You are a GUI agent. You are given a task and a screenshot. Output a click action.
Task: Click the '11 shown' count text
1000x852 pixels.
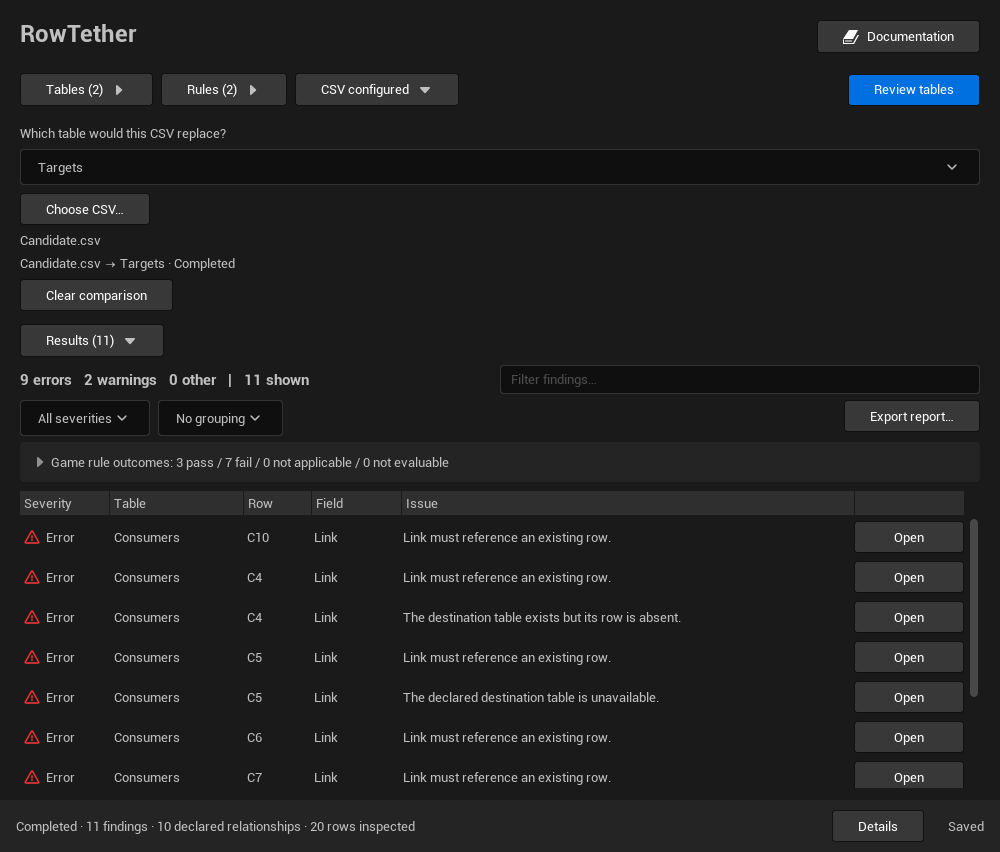click(x=277, y=380)
